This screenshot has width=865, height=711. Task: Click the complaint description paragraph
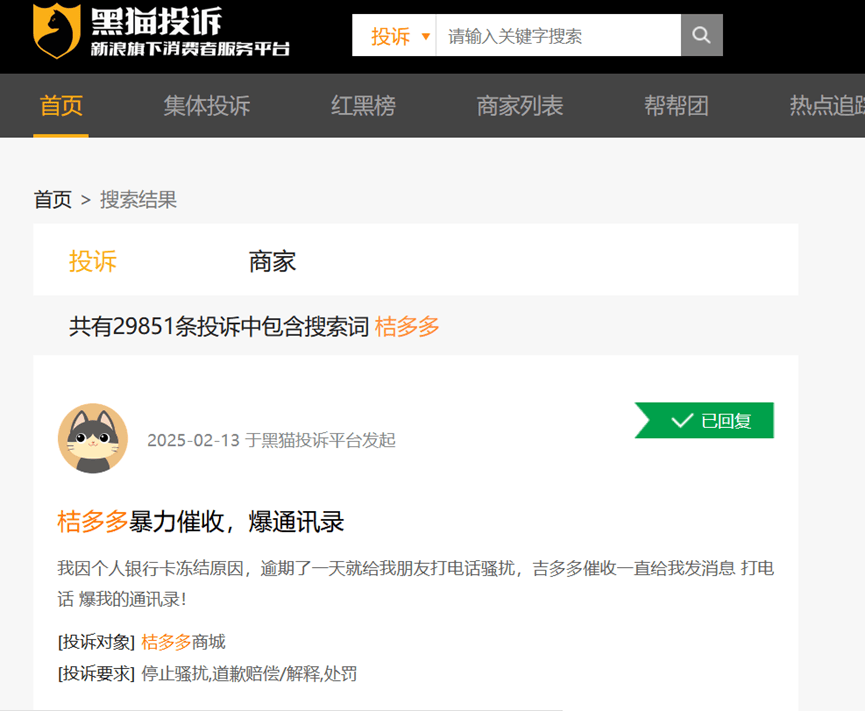416,584
